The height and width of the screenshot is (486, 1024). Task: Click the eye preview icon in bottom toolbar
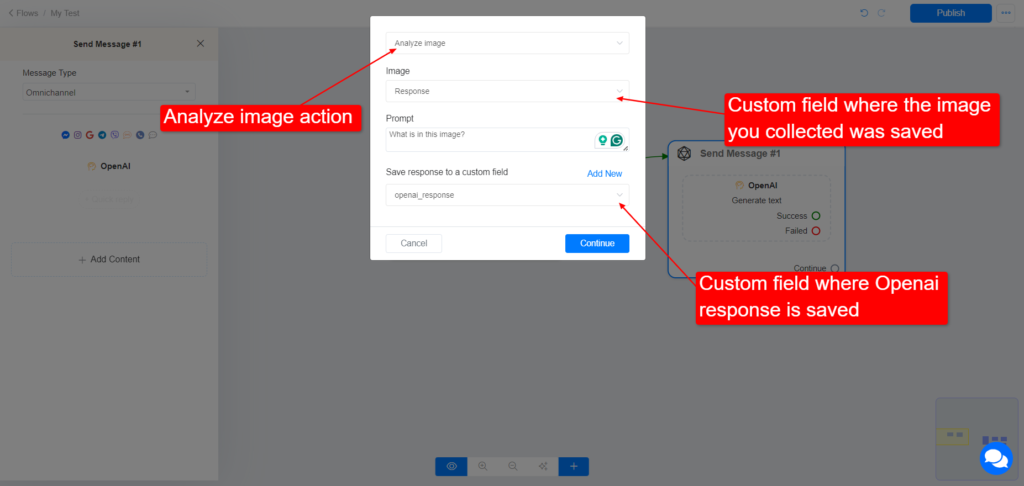pyautogui.click(x=451, y=466)
